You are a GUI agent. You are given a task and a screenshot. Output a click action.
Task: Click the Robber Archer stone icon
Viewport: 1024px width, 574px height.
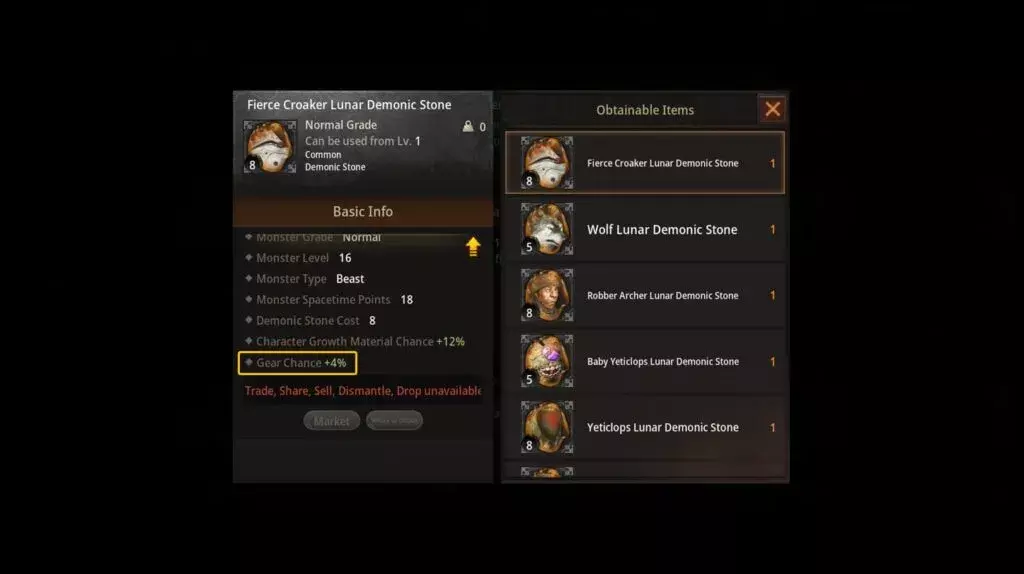pos(547,295)
